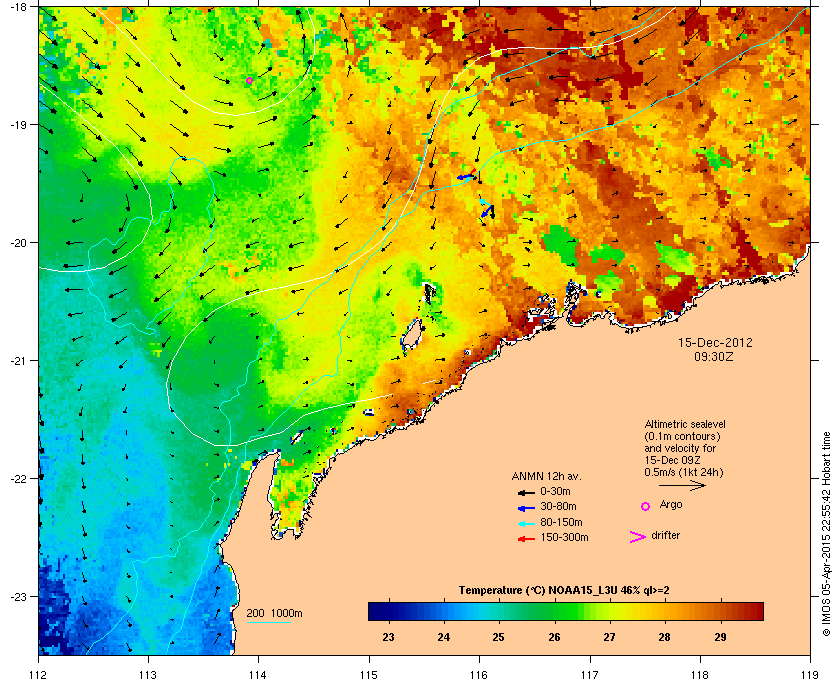The width and height of the screenshot is (840, 680).
Task: Click the Altimetric sealevel description text
Action: coord(685,448)
